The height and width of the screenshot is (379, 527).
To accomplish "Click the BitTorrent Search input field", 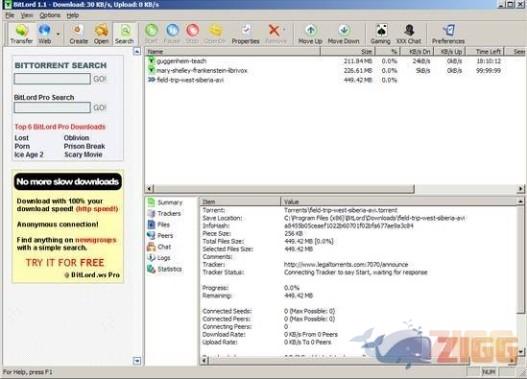I will [x=52, y=79].
